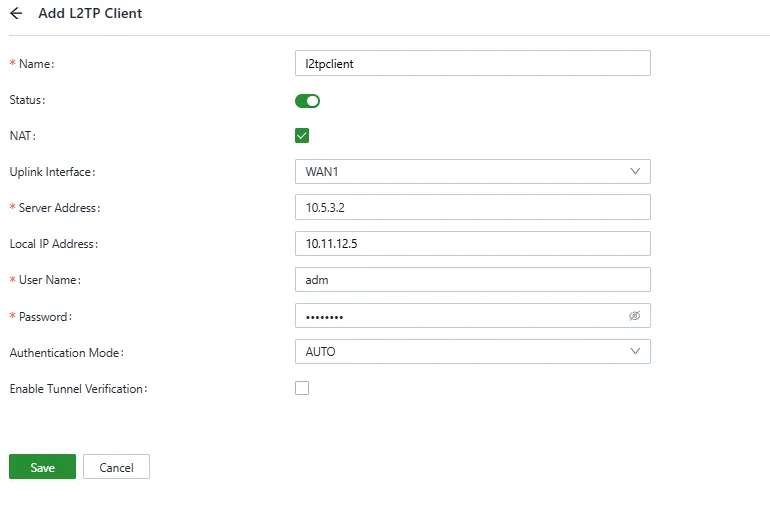Toggle the Status switch off
770x509 pixels.
[307, 101]
